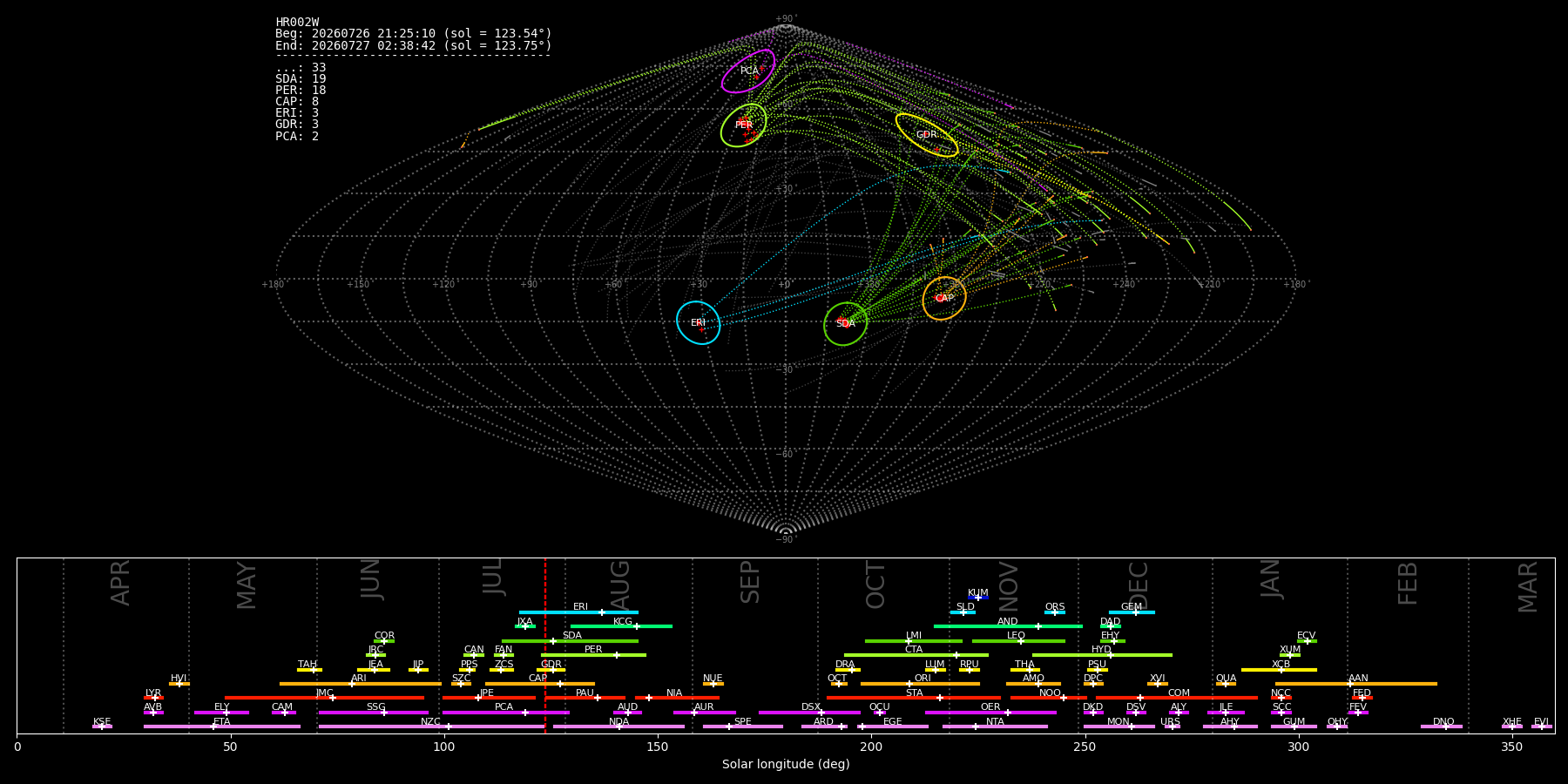Select the ORI shower bar marker
This screenshot has width=1568, height=784.
(909, 684)
